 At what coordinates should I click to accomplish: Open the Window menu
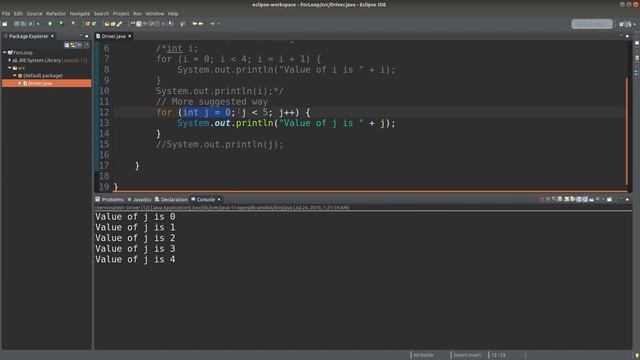(155, 13)
